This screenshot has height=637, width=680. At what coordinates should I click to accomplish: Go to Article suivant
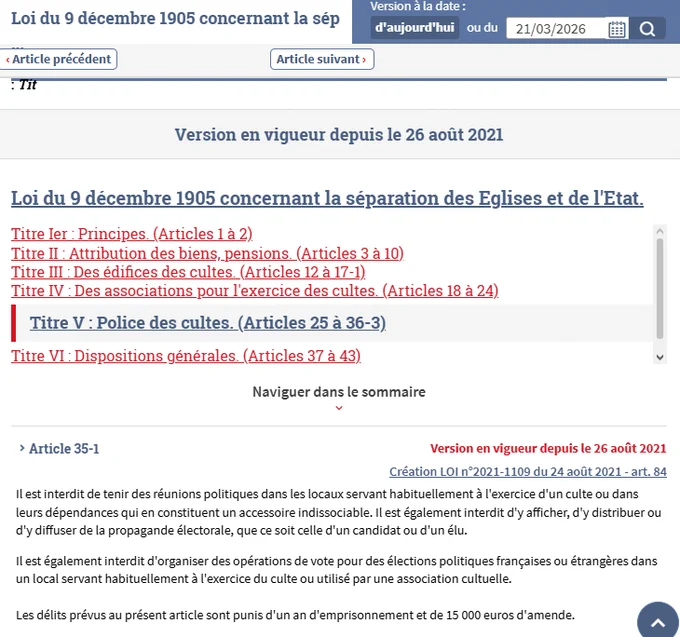[322, 59]
